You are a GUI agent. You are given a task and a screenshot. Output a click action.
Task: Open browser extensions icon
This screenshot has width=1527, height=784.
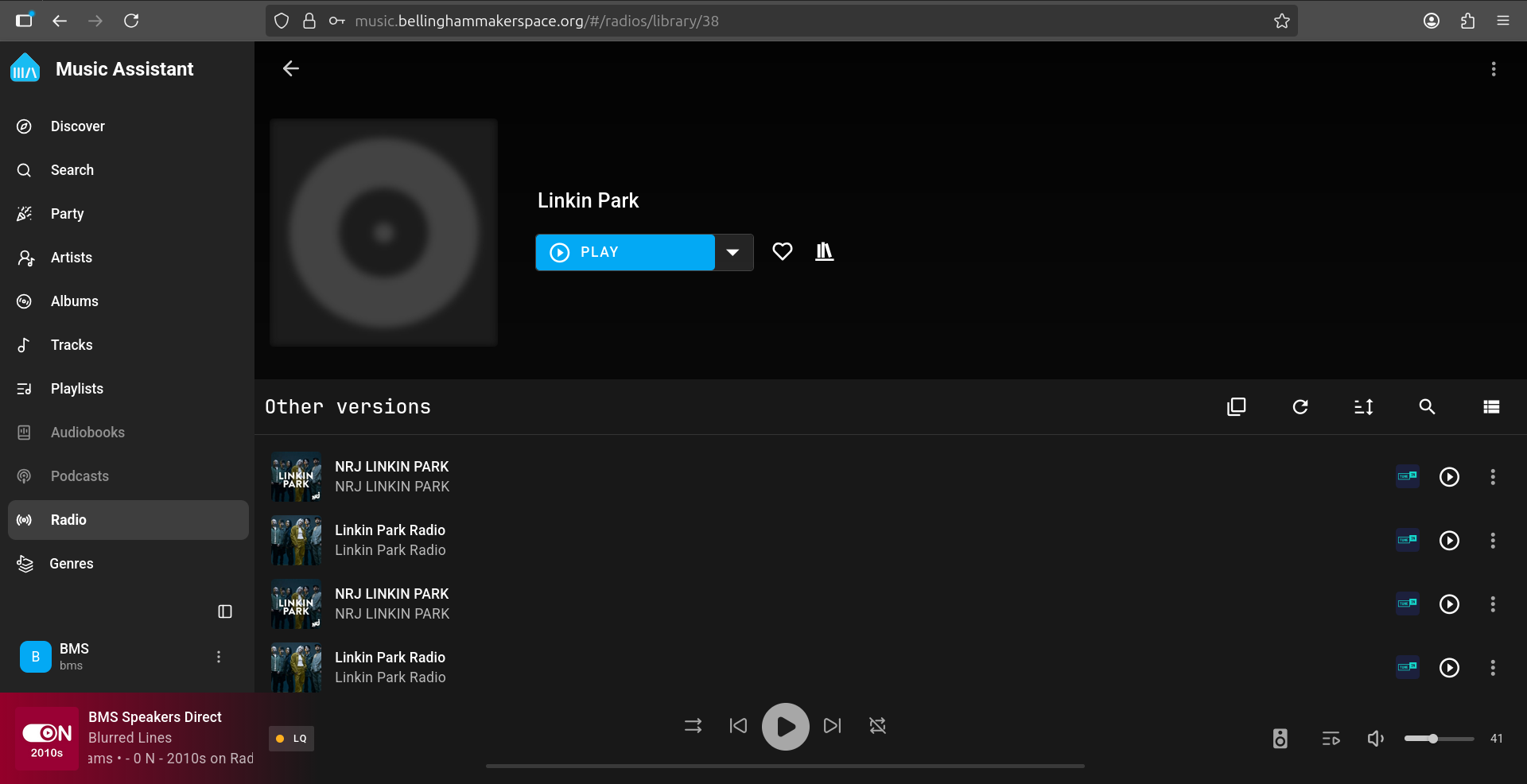point(1468,21)
